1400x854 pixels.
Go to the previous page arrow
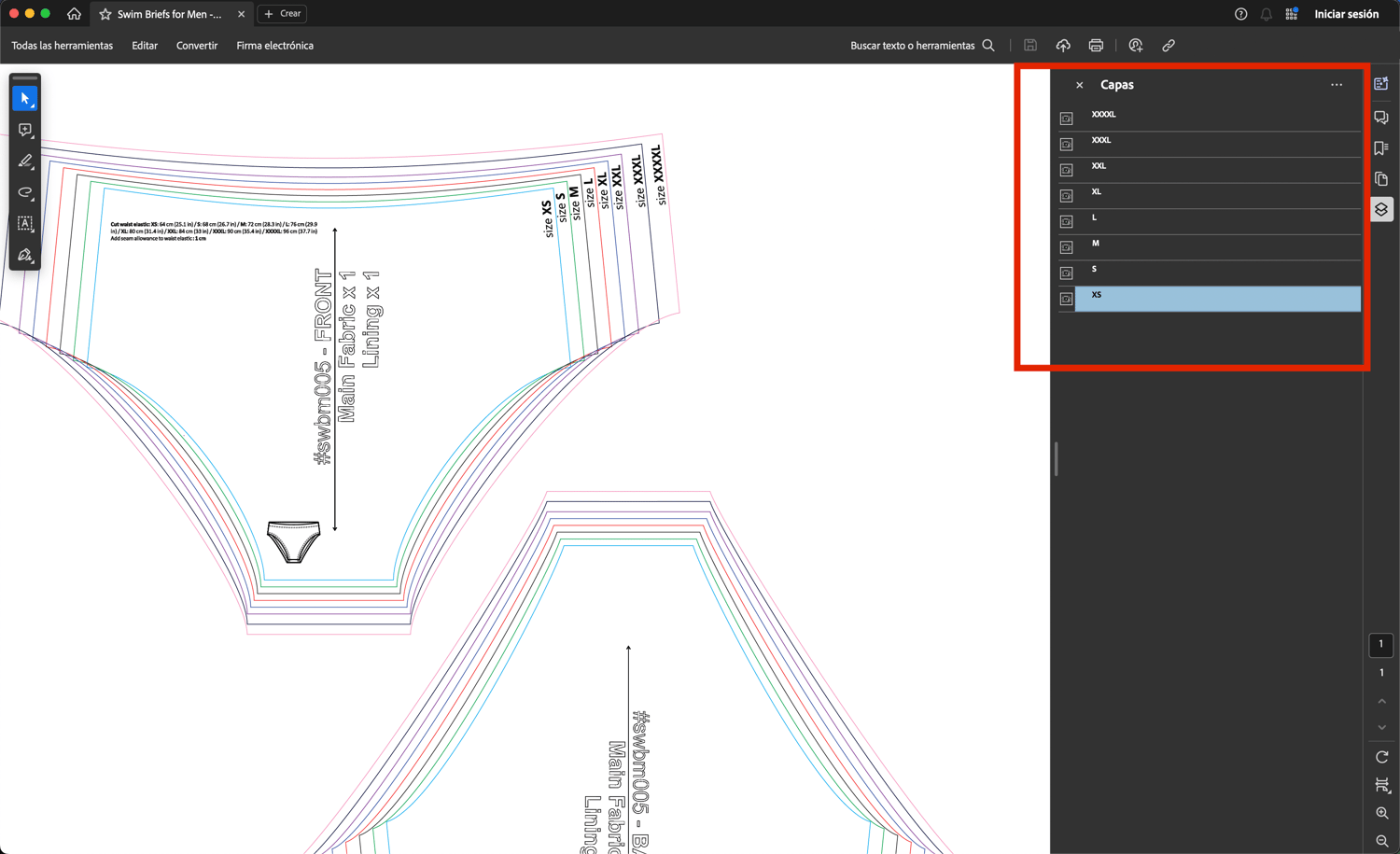tap(1382, 701)
